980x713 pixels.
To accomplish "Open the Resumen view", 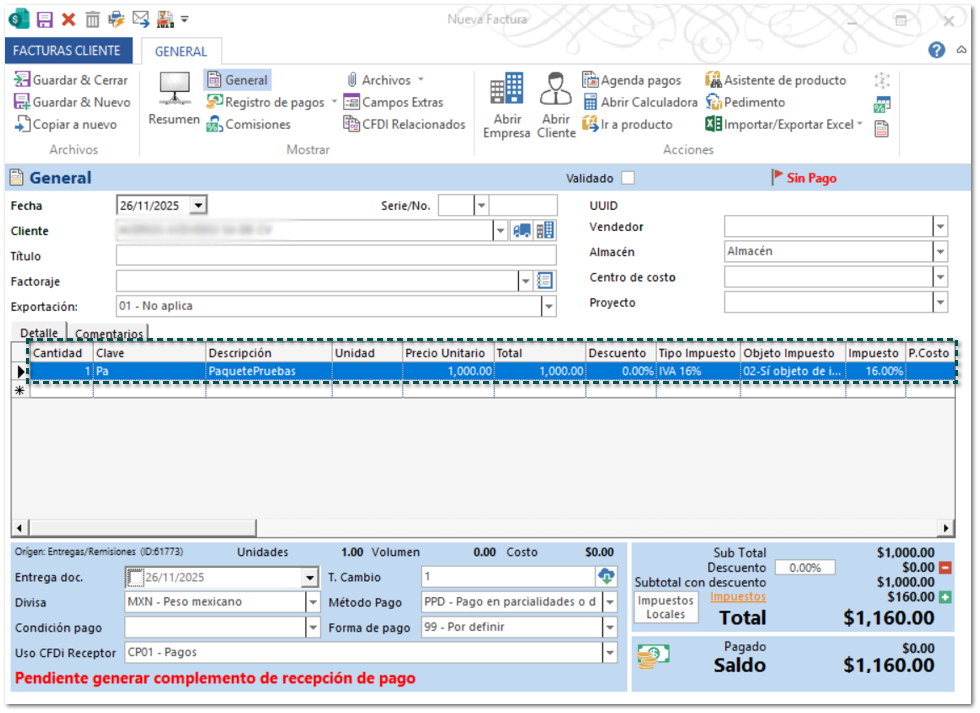I will point(174,100).
